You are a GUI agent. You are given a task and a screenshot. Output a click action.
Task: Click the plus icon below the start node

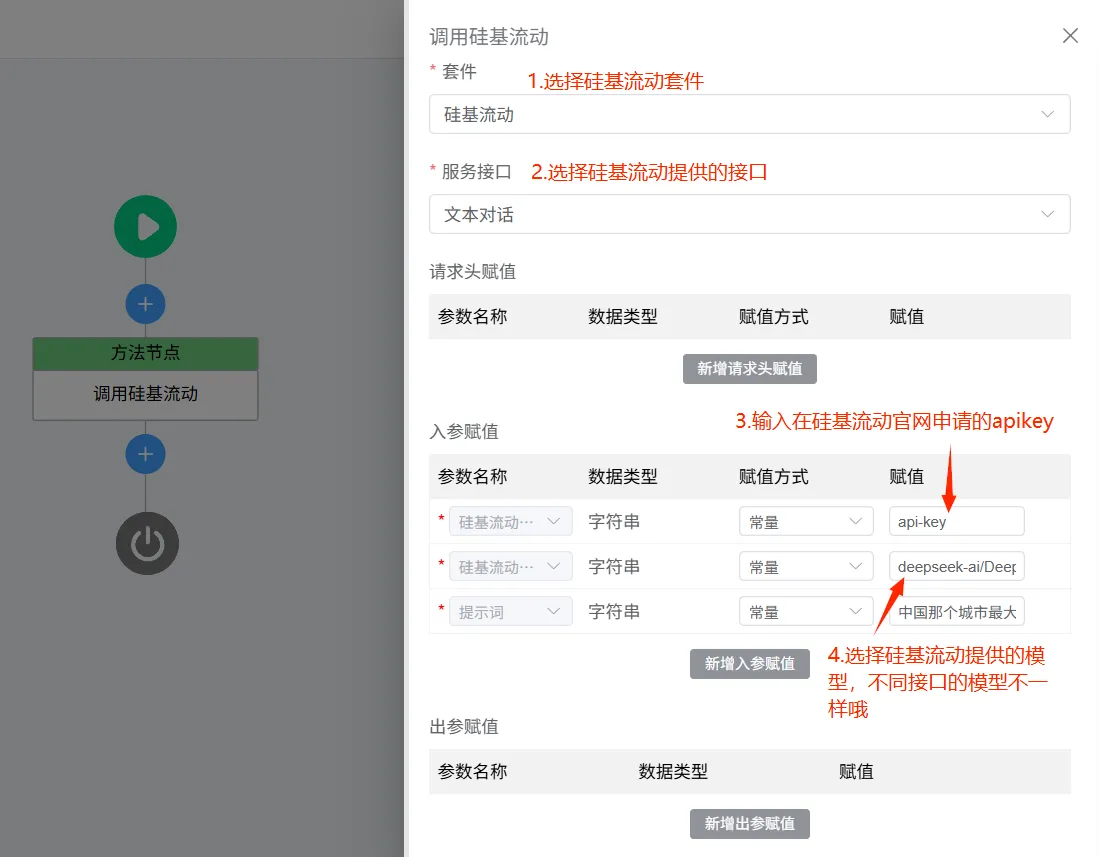(145, 304)
